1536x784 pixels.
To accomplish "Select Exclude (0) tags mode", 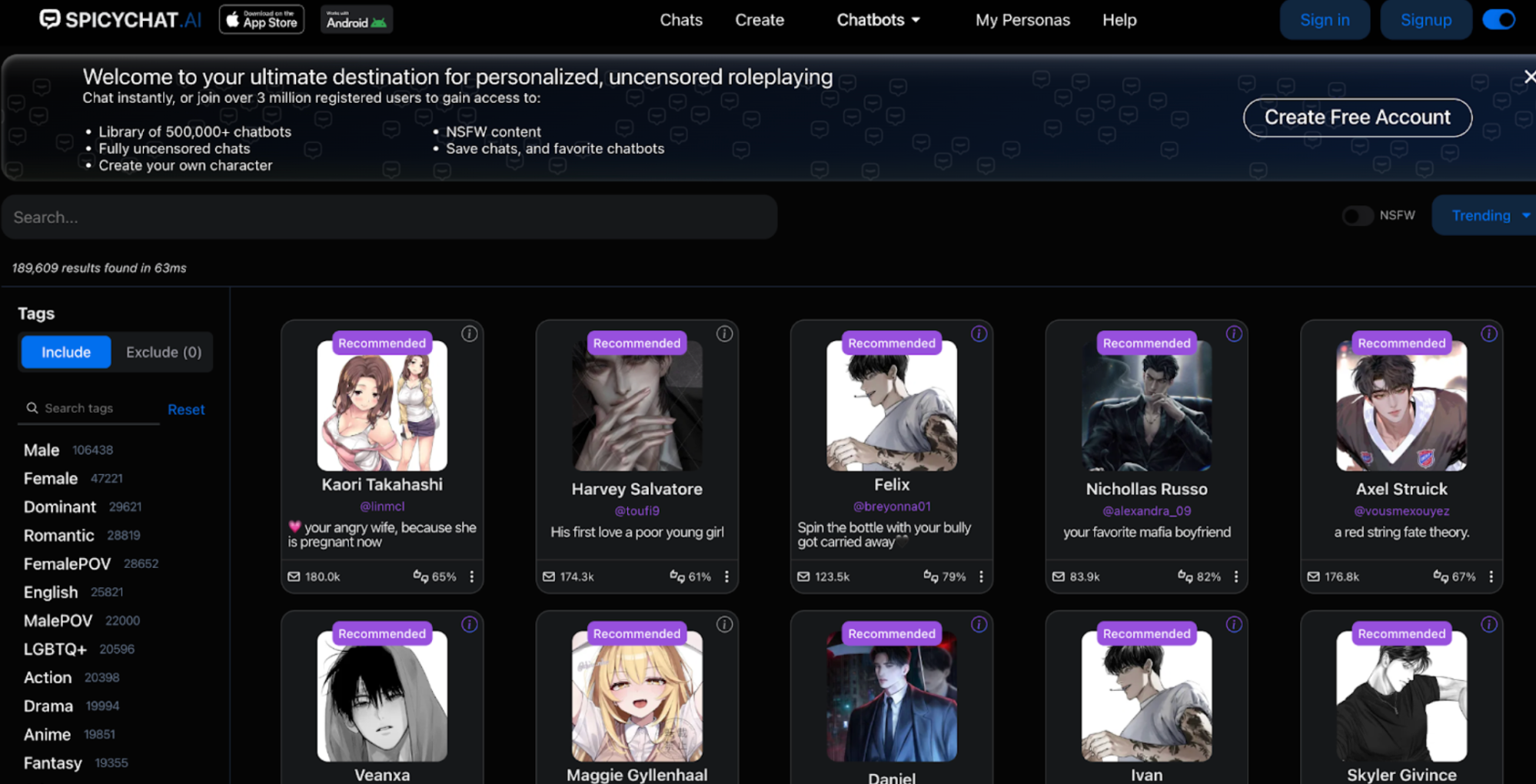I will pyautogui.click(x=164, y=352).
